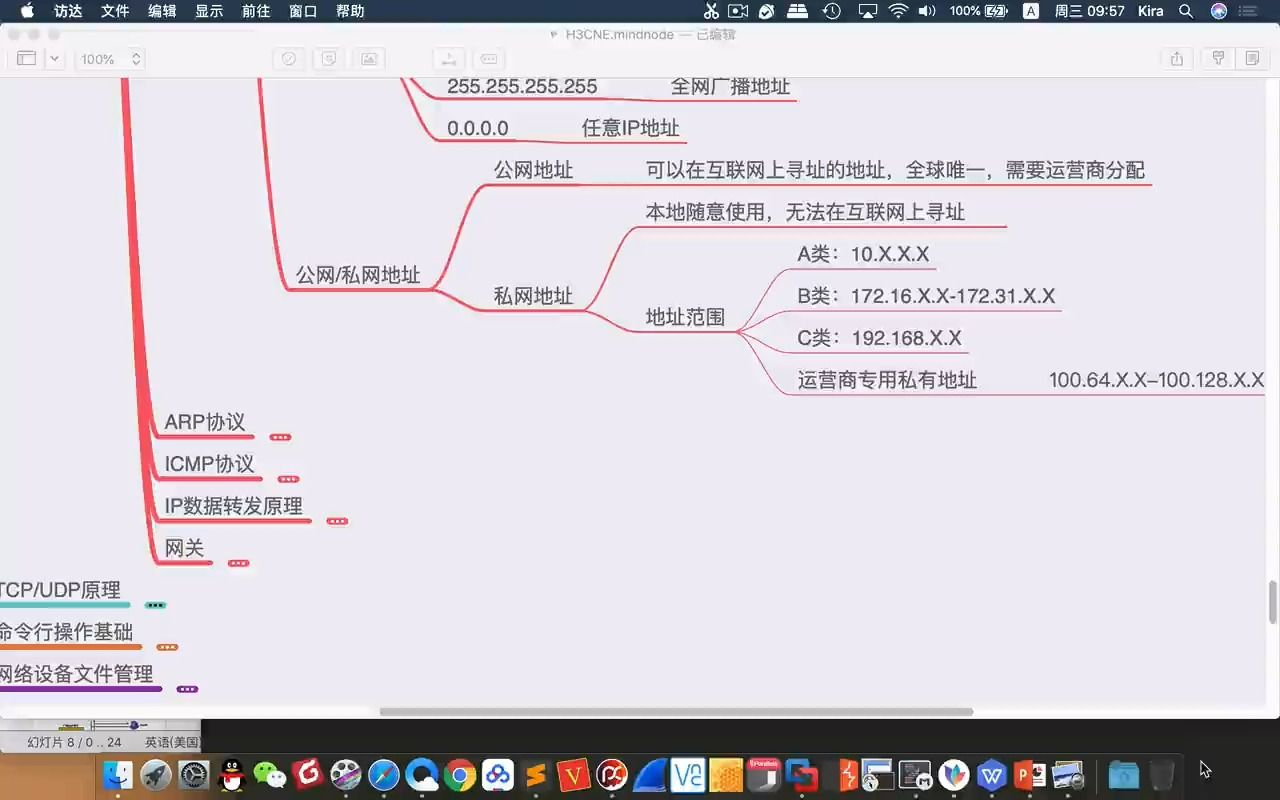Select the 100.64.X.X–100.128.X.X node
This screenshot has width=1280, height=800.
(1157, 380)
